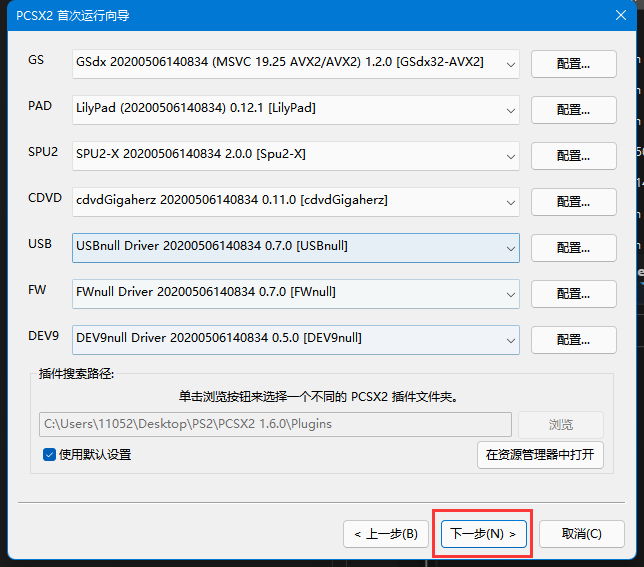Cancel the wizard with 取消(C)
Image resolution: width=644 pixels, height=567 pixels.
pos(582,534)
